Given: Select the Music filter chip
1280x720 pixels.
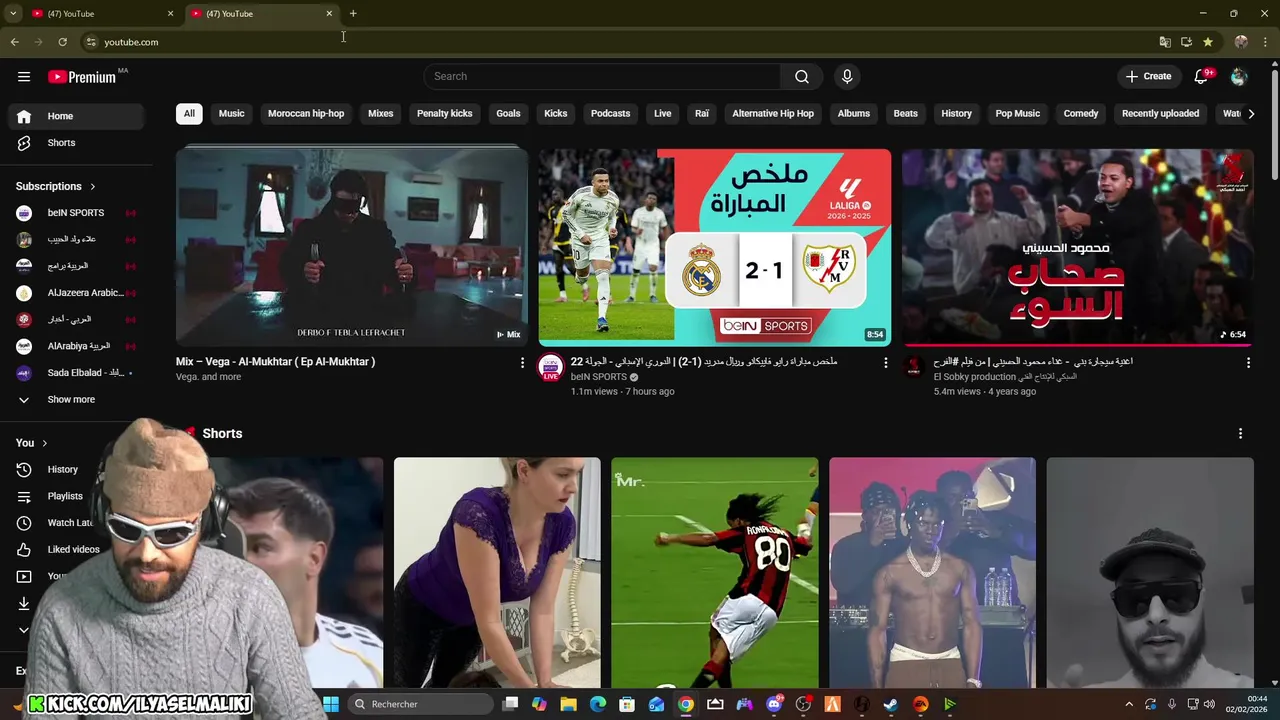Looking at the screenshot, I should pyautogui.click(x=231, y=113).
